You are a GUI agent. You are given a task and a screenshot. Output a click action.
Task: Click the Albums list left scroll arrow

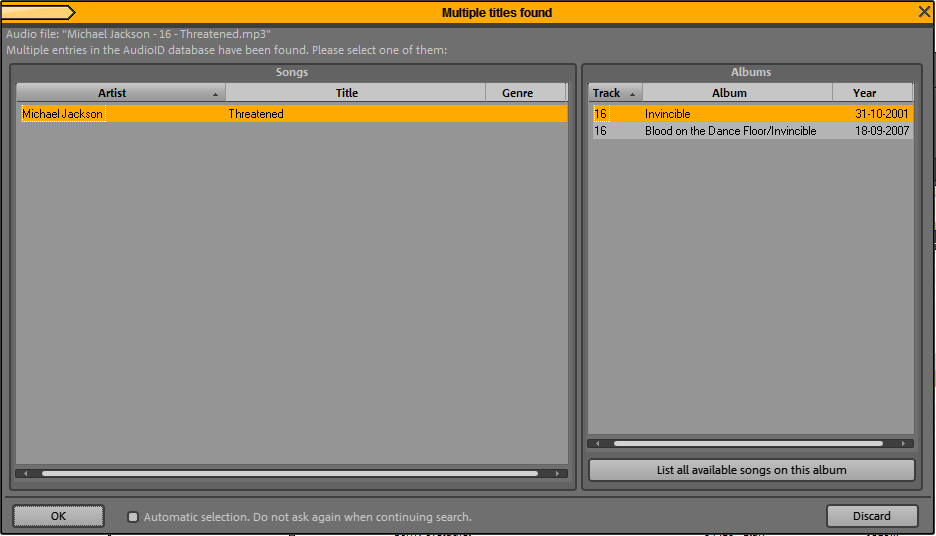(x=598, y=443)
